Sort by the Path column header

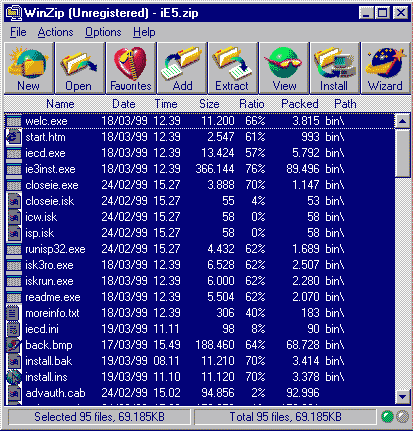345,104
